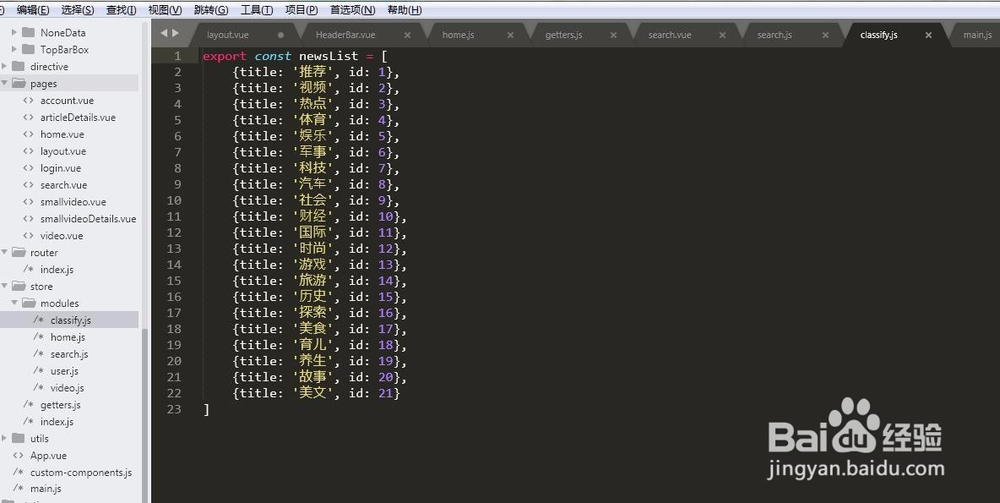Close the search.vue tab
This screenshot has height=503, width=1000.
tap(722, 35)
